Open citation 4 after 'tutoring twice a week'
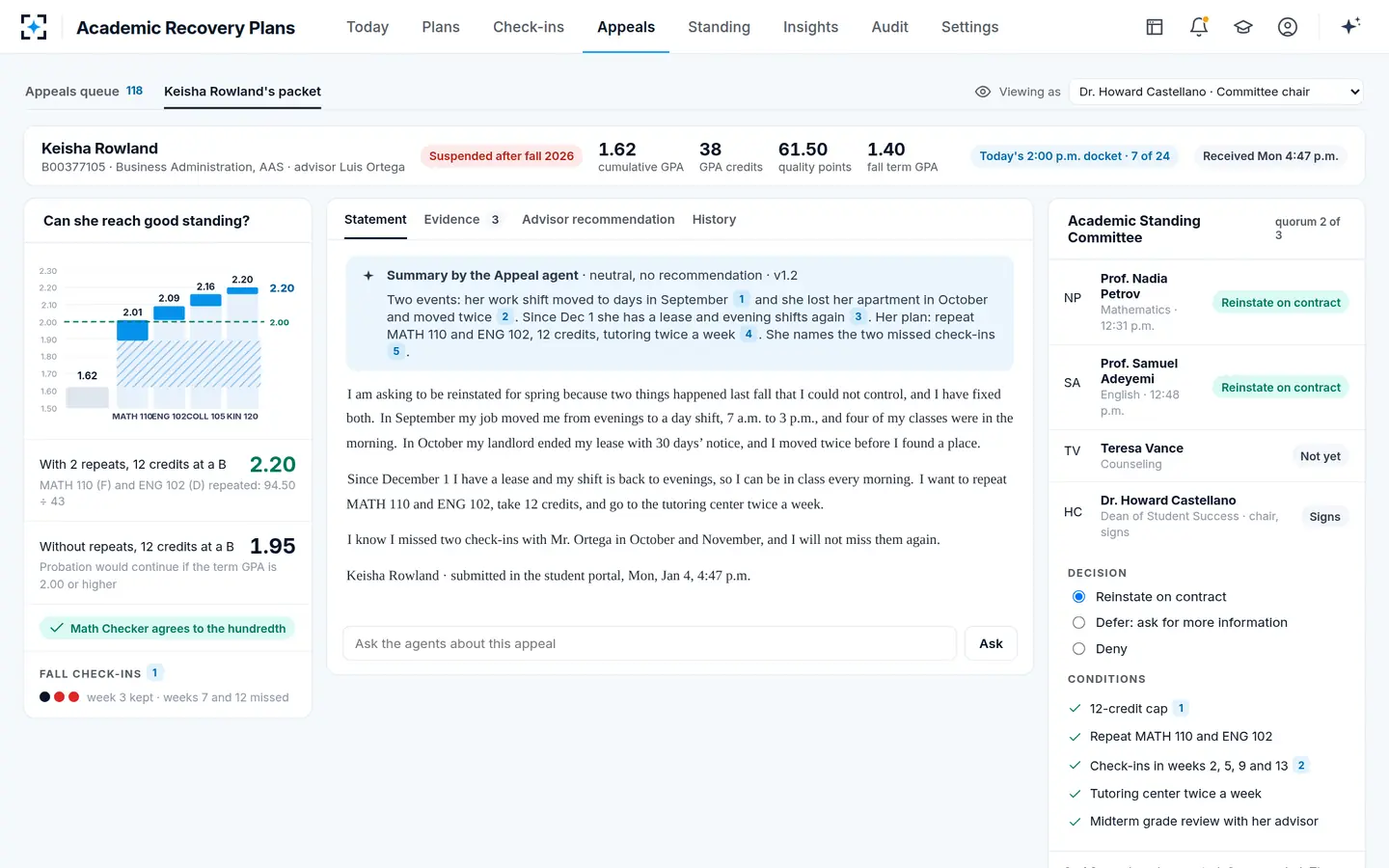 pyautogui.click(x=749, y=334)
